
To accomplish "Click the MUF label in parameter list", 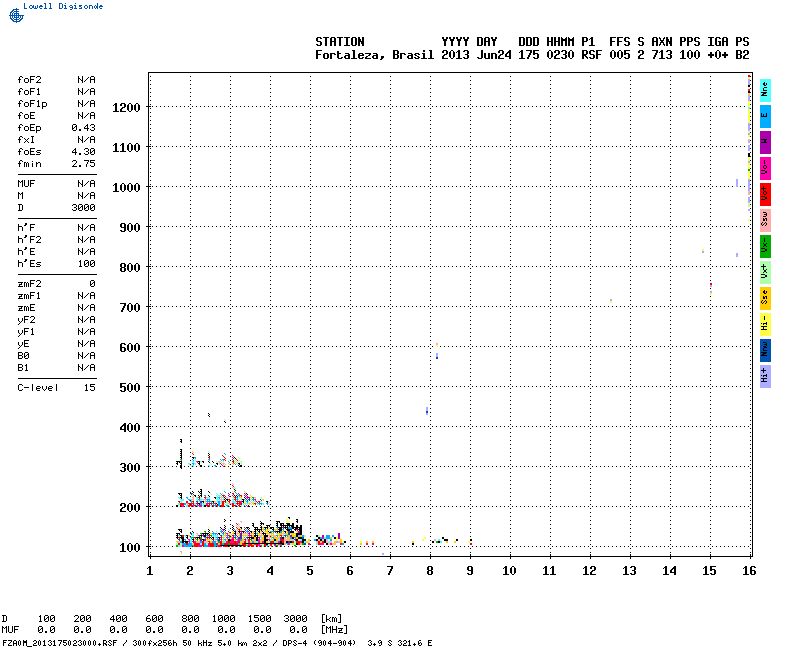I will pos(26,184).
